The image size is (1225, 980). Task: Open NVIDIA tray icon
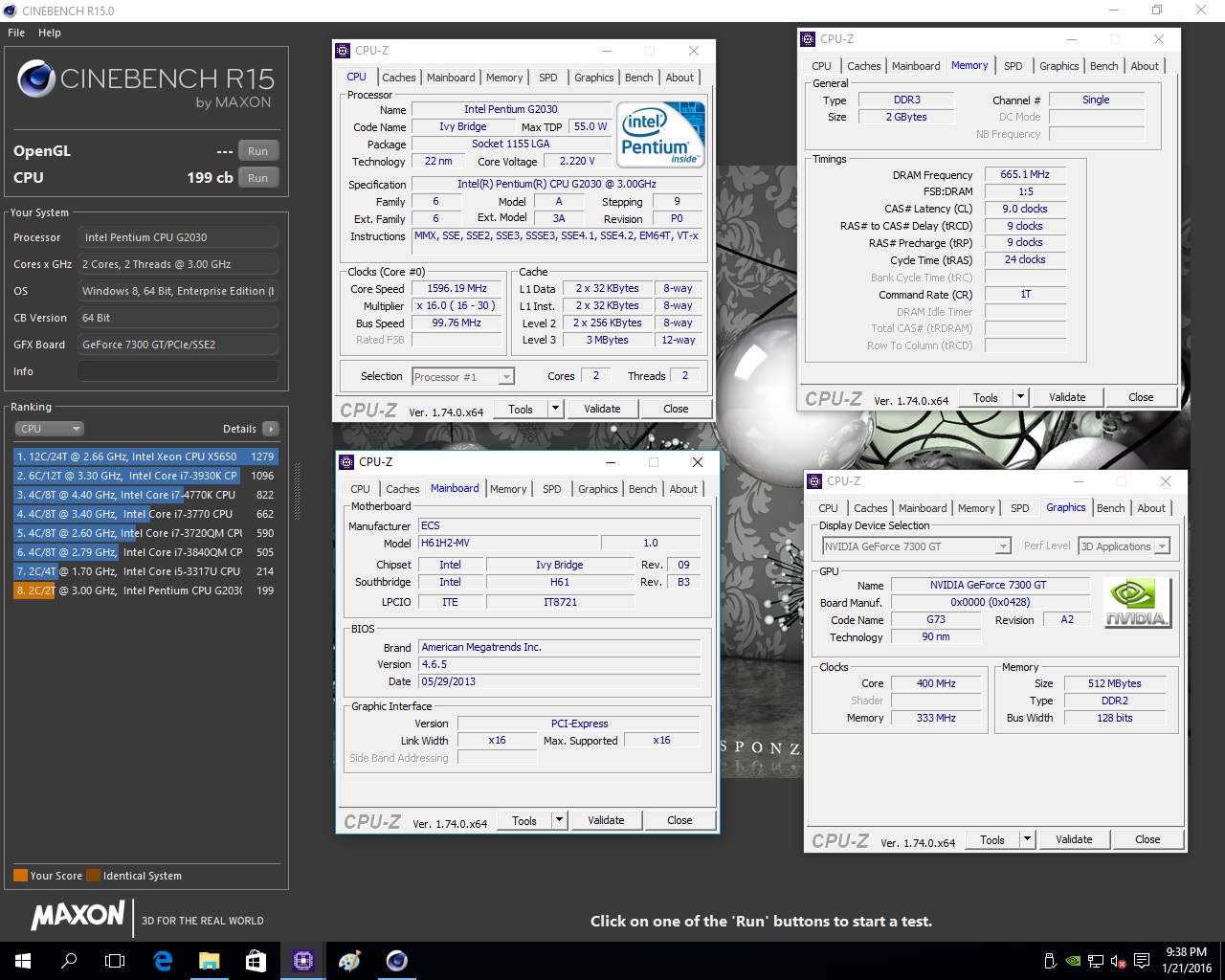click(x=1073, y=961)
